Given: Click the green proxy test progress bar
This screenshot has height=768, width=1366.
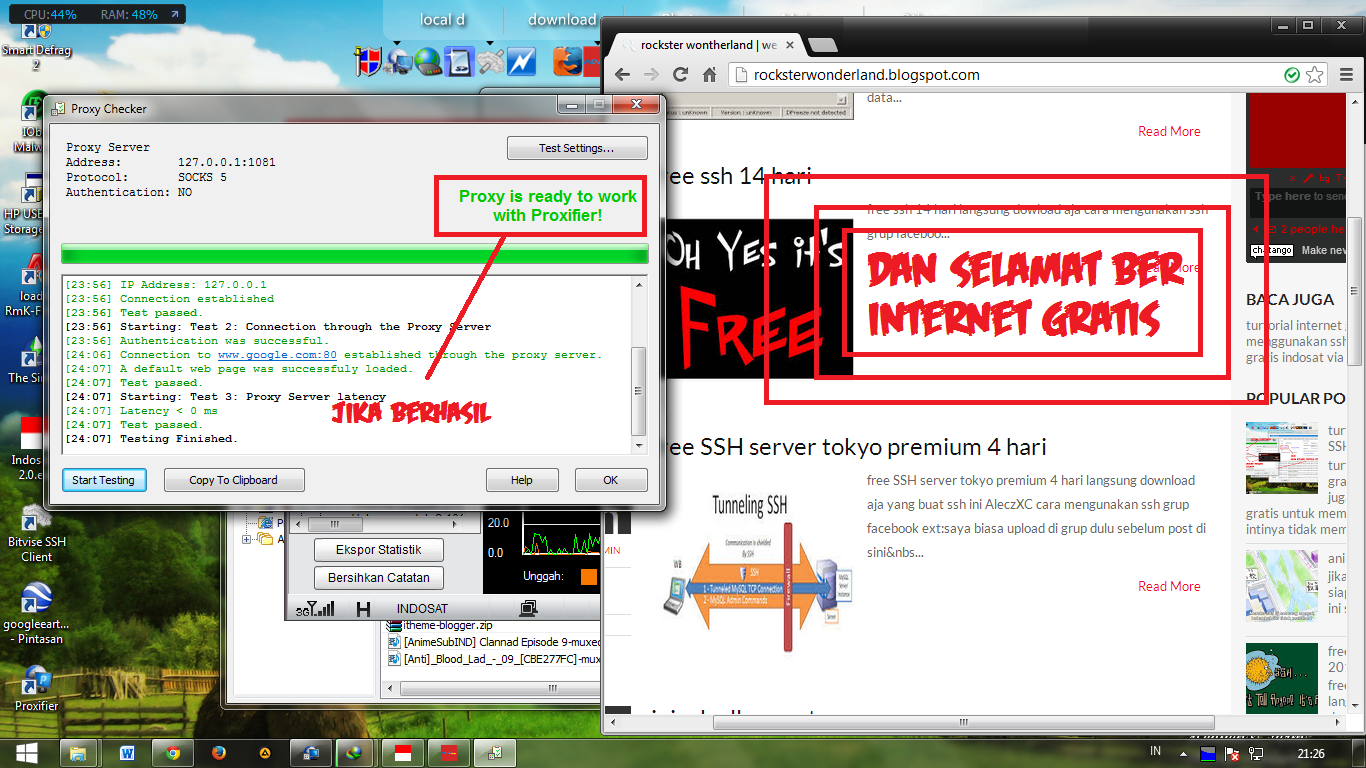Looking at the screenshot, I should [355, 254].
